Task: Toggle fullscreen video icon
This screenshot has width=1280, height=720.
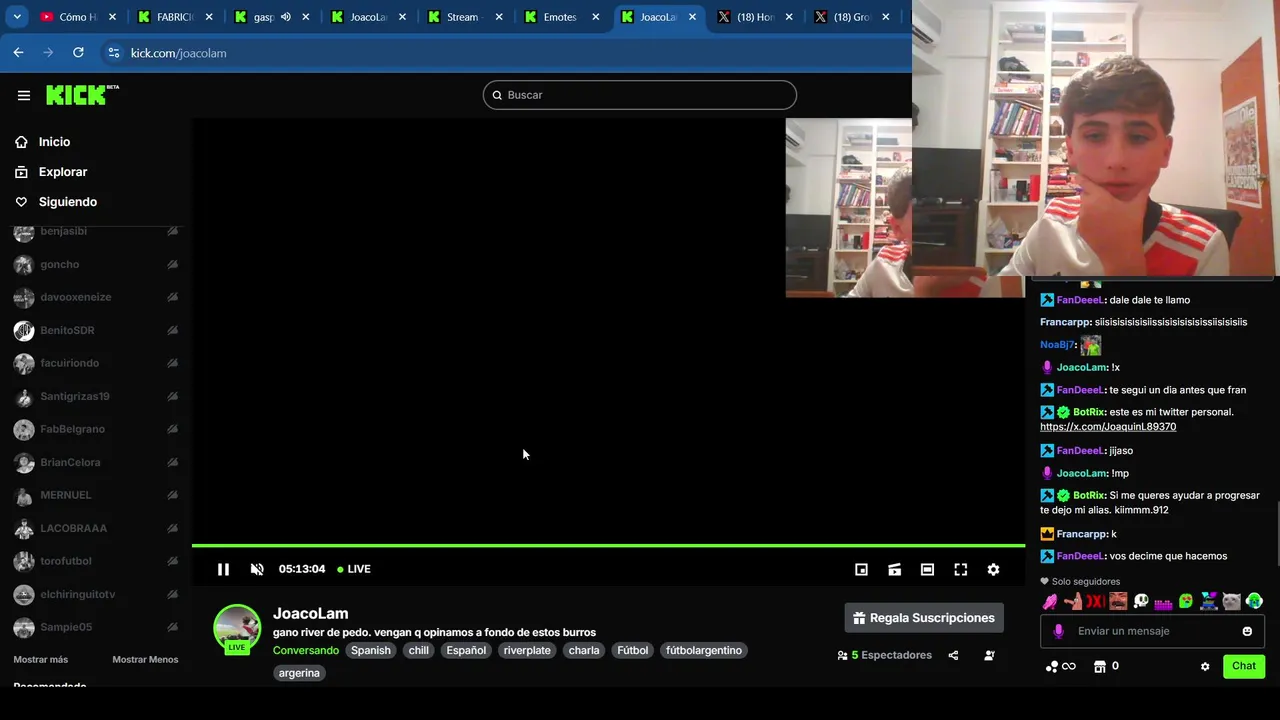Action: coord(960,569)
